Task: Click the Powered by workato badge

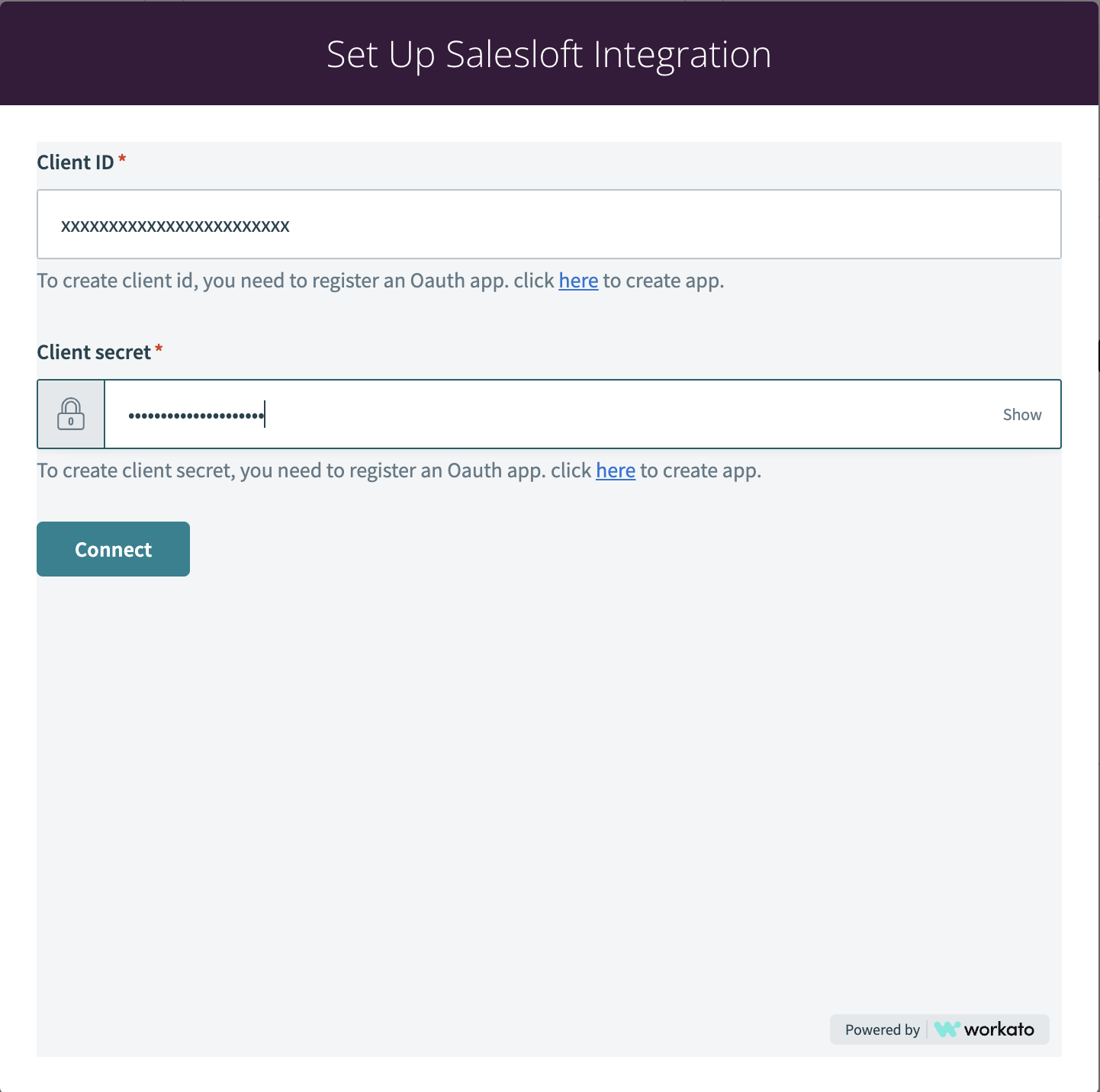Action: [x=940, y=1029]
